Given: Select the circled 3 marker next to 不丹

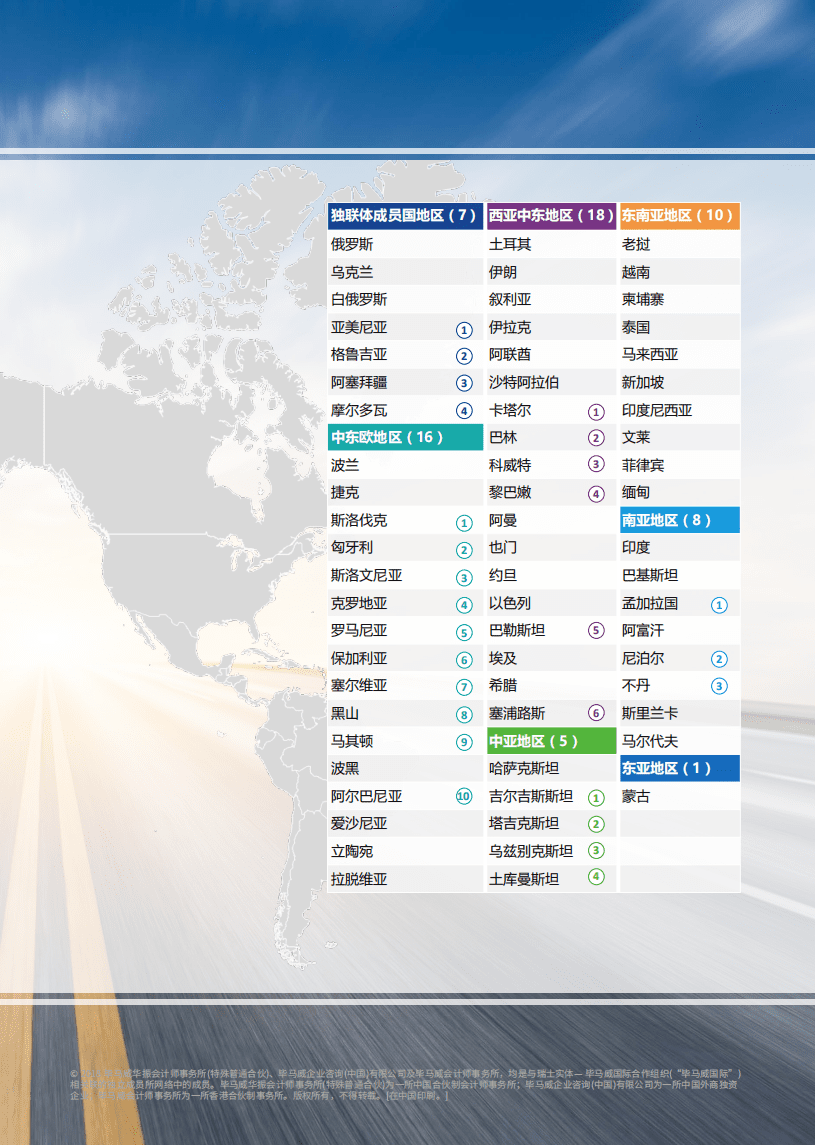Looking at the screenshot, I should (717, 686).
